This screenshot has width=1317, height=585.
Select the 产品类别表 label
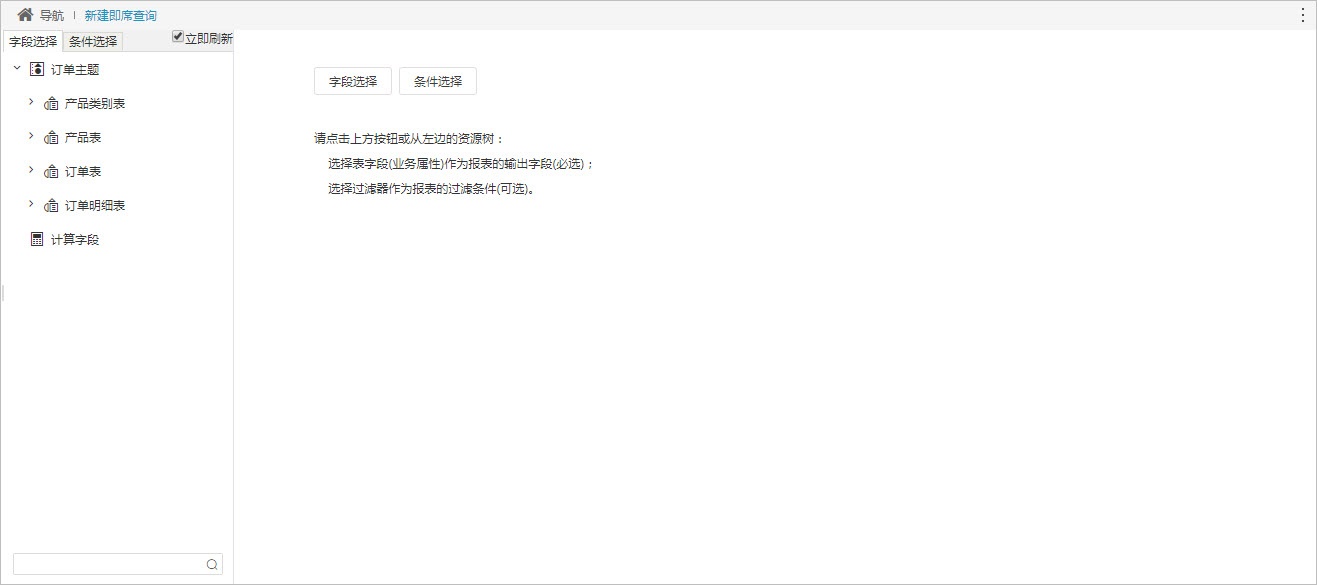tap(95, 104)
